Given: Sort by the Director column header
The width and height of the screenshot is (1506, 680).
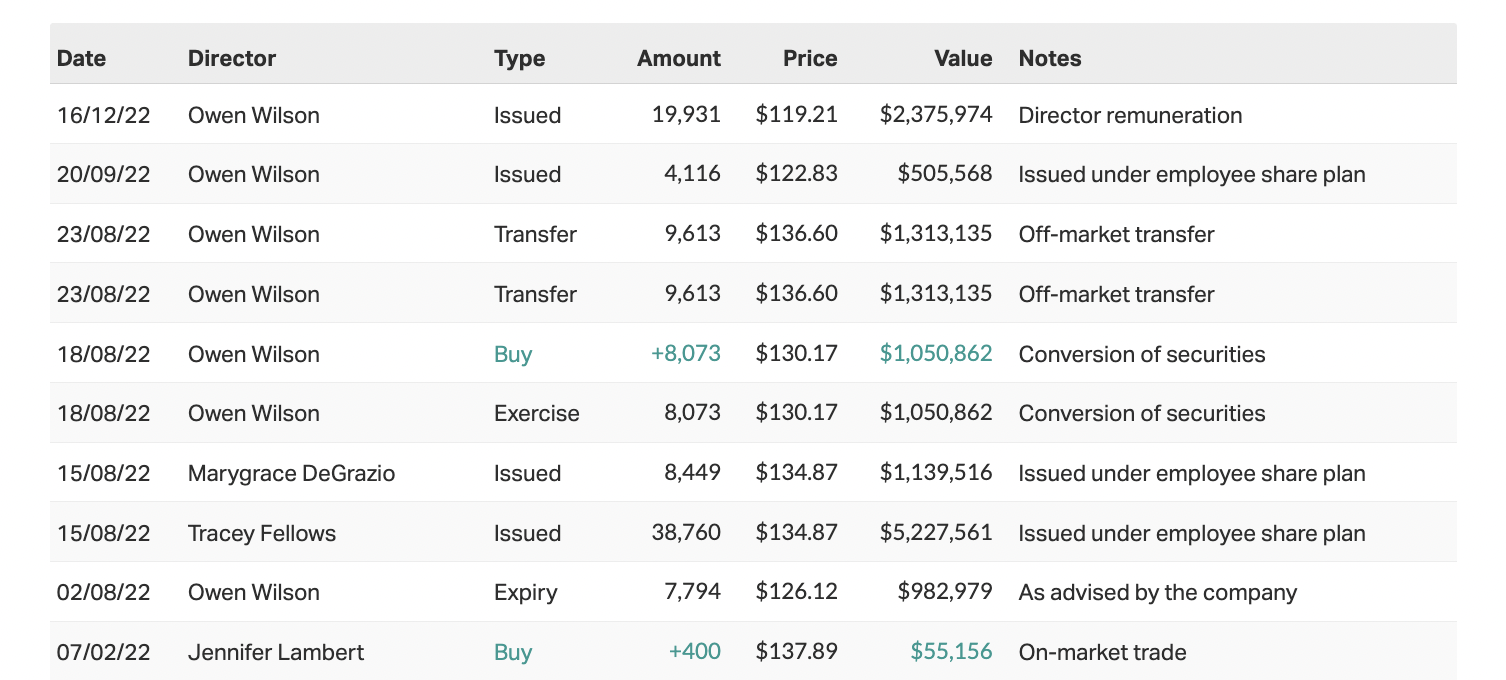Looking at the screenshot, I should tap(231, 58).
